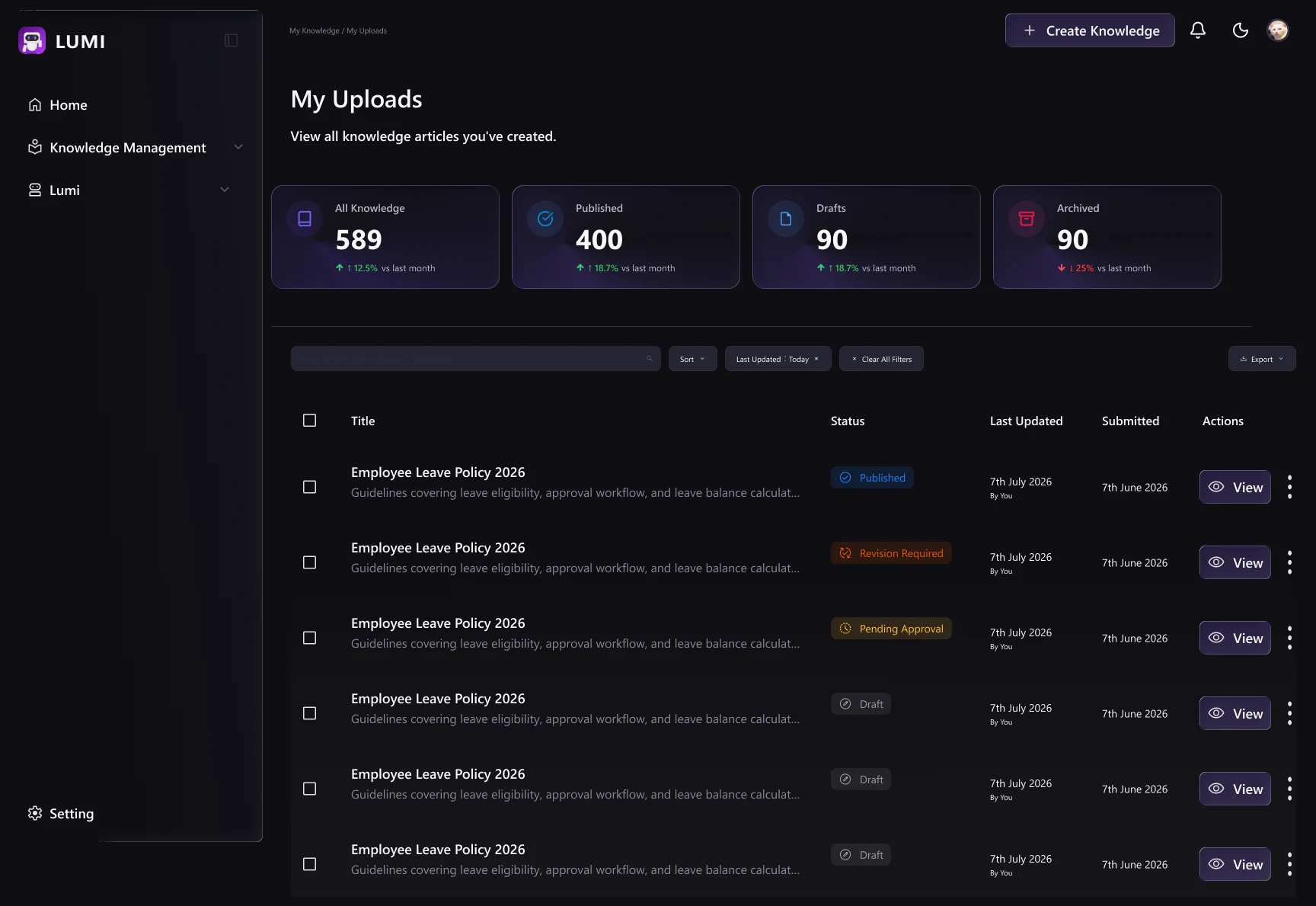Tick the checkbox of the Pending Approval row

click(x=309, y=638)
